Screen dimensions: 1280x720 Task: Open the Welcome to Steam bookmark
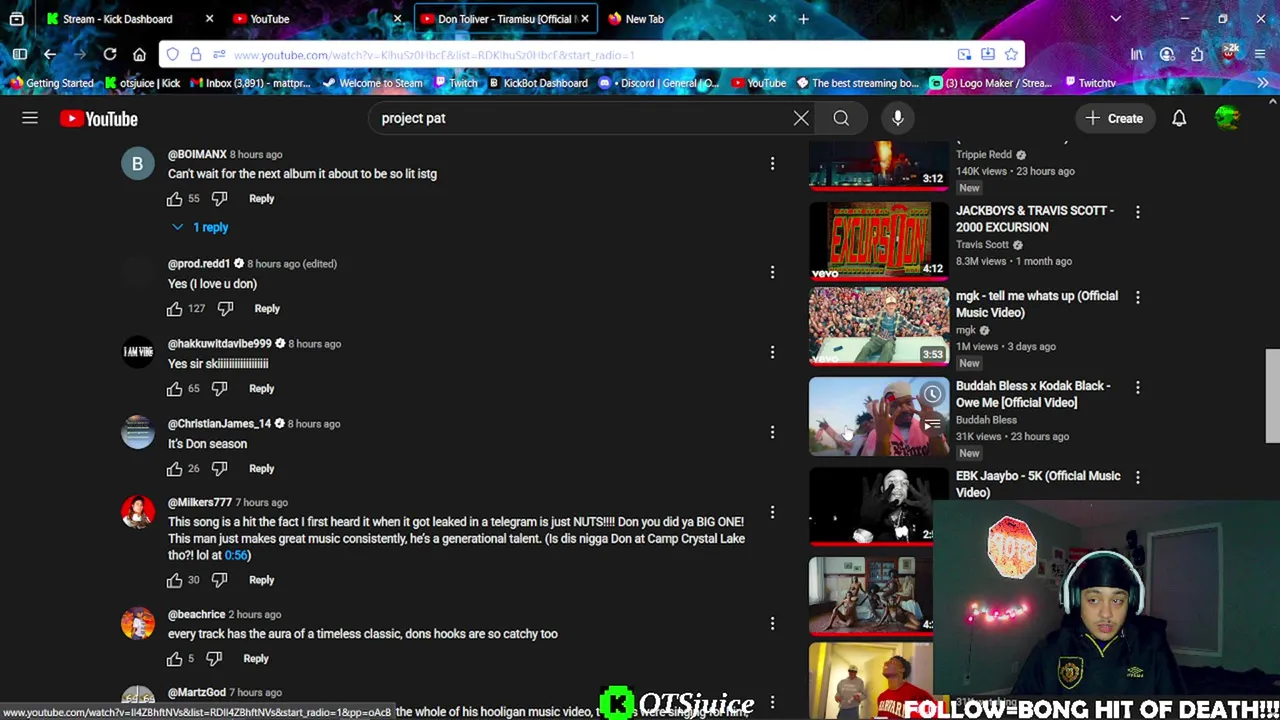click(x=372, y=83)
